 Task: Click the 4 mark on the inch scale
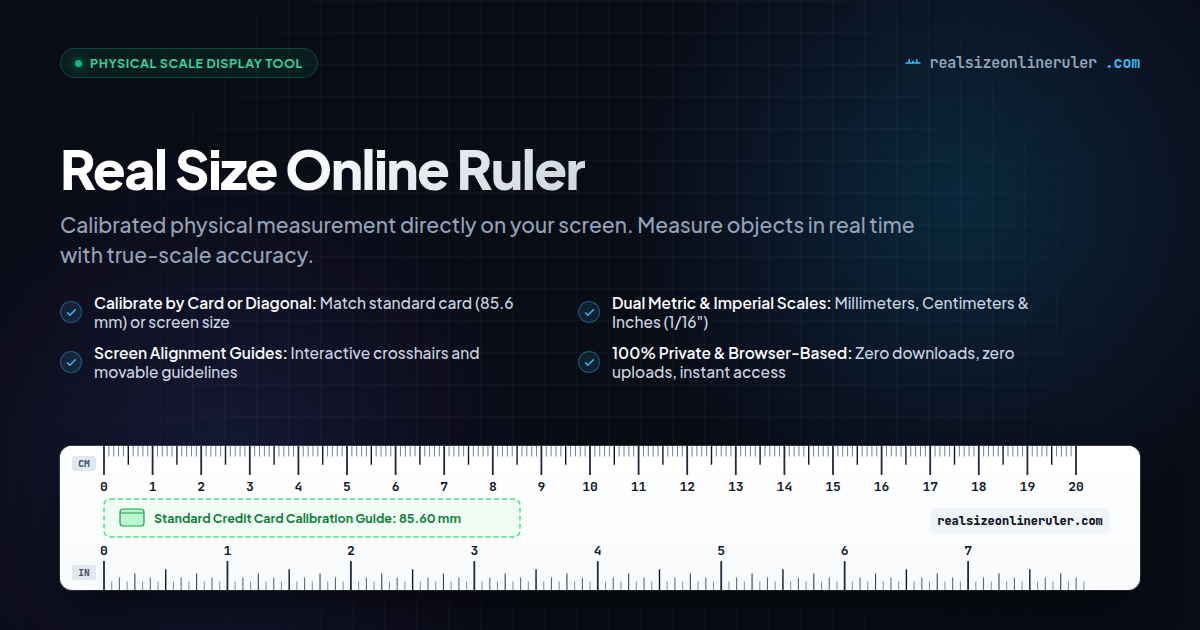[598, 551]
